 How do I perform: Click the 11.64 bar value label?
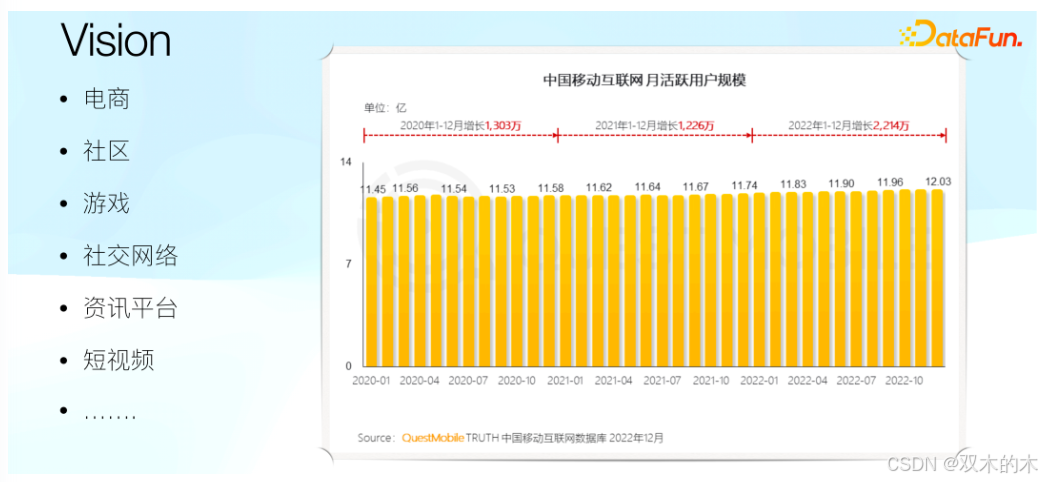(x=649, y=187)
